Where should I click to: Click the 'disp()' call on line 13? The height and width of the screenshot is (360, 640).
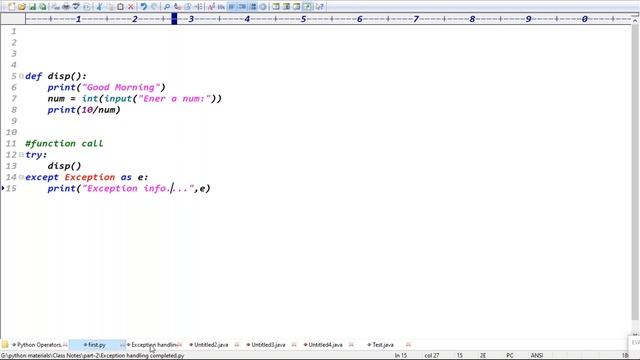64,166
